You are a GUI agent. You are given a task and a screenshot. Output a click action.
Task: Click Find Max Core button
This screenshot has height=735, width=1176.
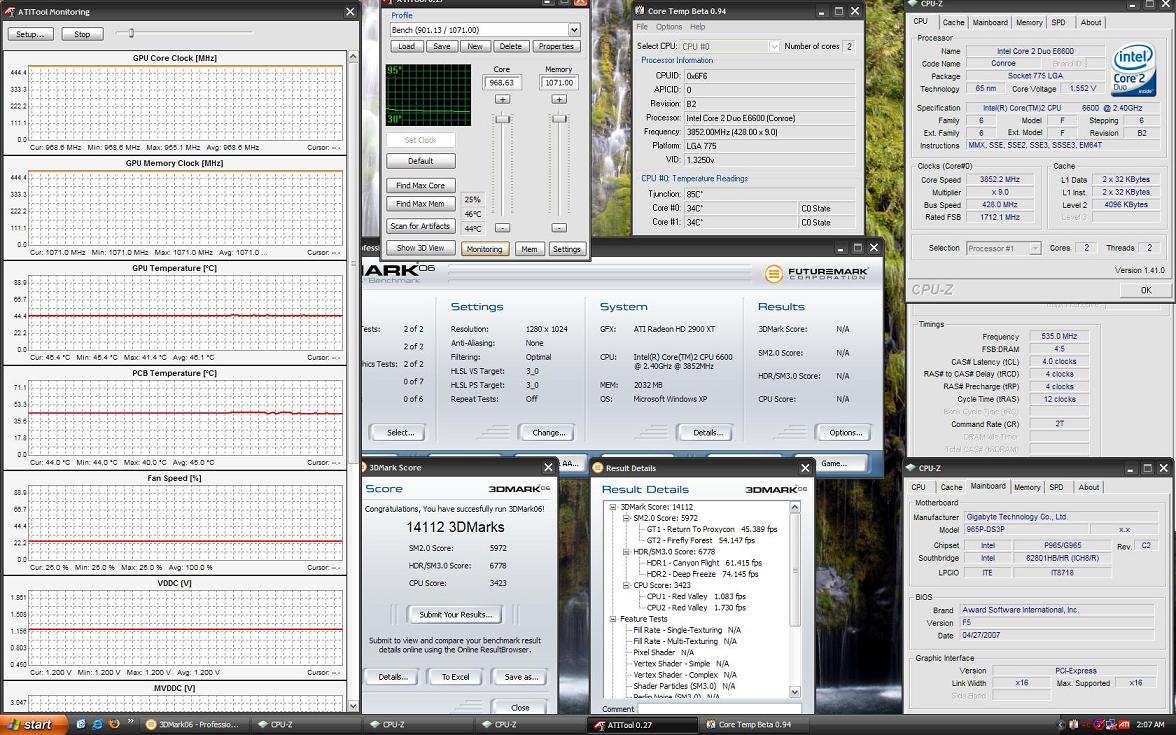click(x=421, y=185)
